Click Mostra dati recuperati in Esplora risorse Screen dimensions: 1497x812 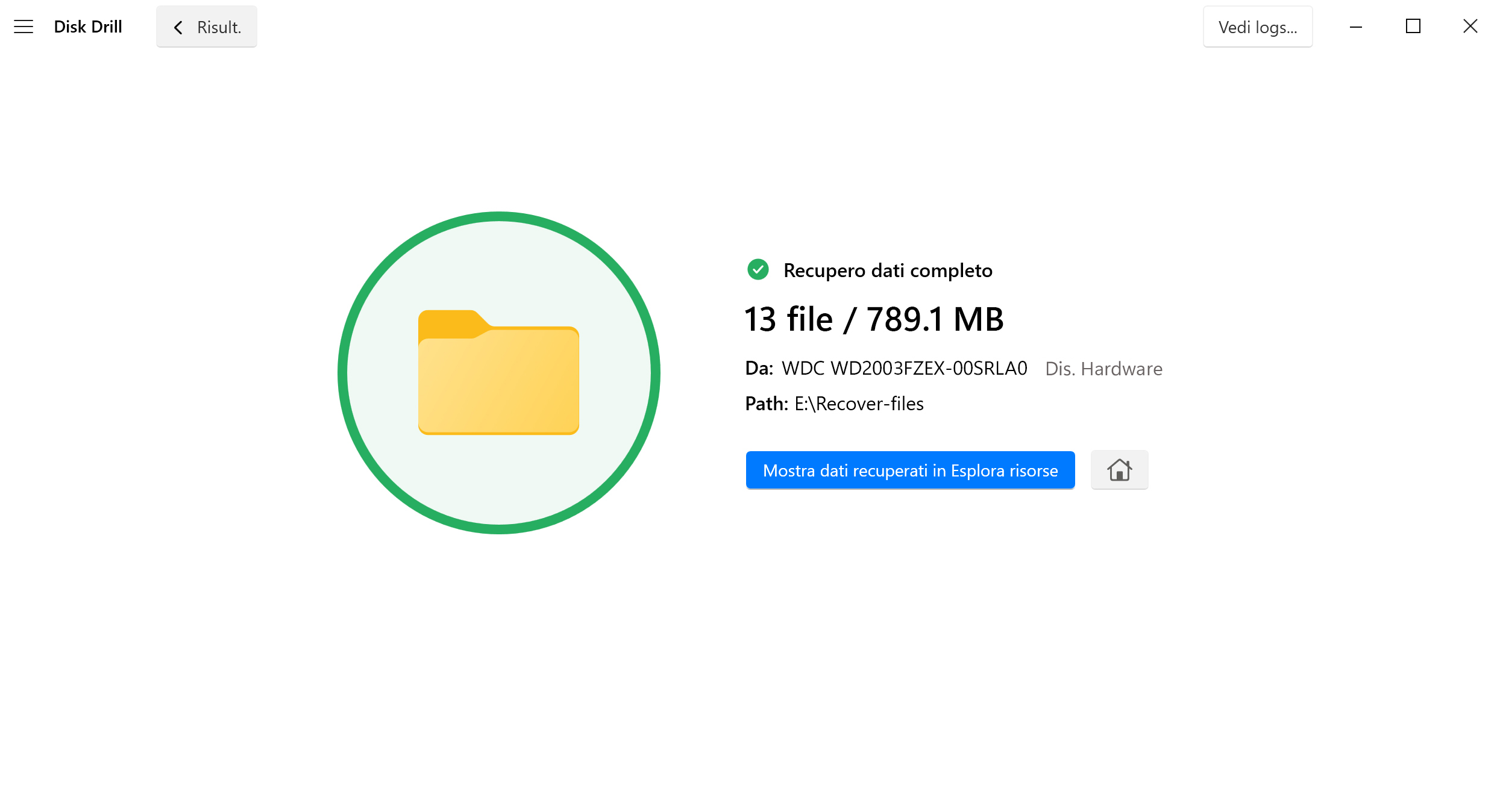(909, 470)
